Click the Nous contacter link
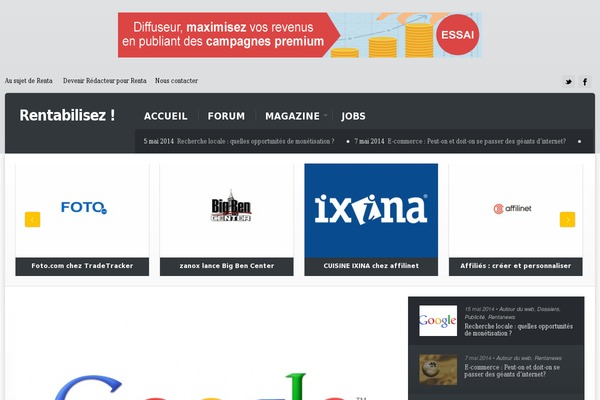 pyautogui.click(x=176, y=81)
